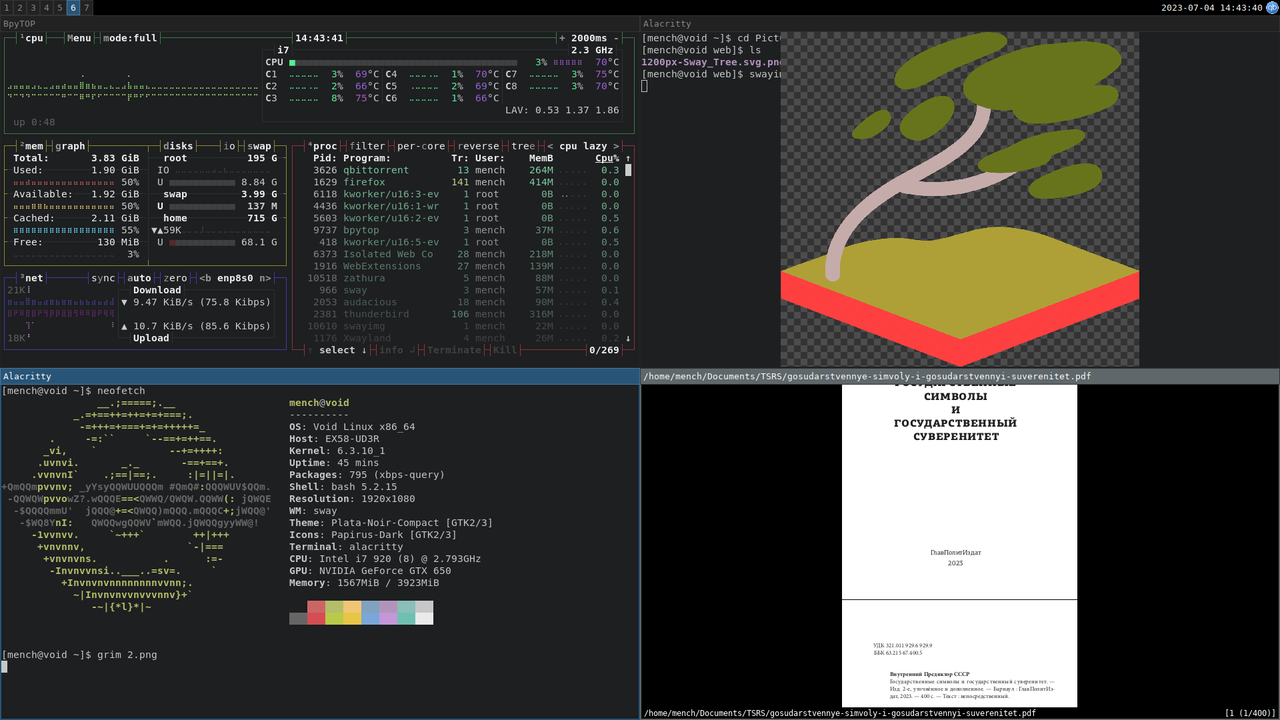Toggle process tree view
1280x720 pixels.
(x=523, y=146)
